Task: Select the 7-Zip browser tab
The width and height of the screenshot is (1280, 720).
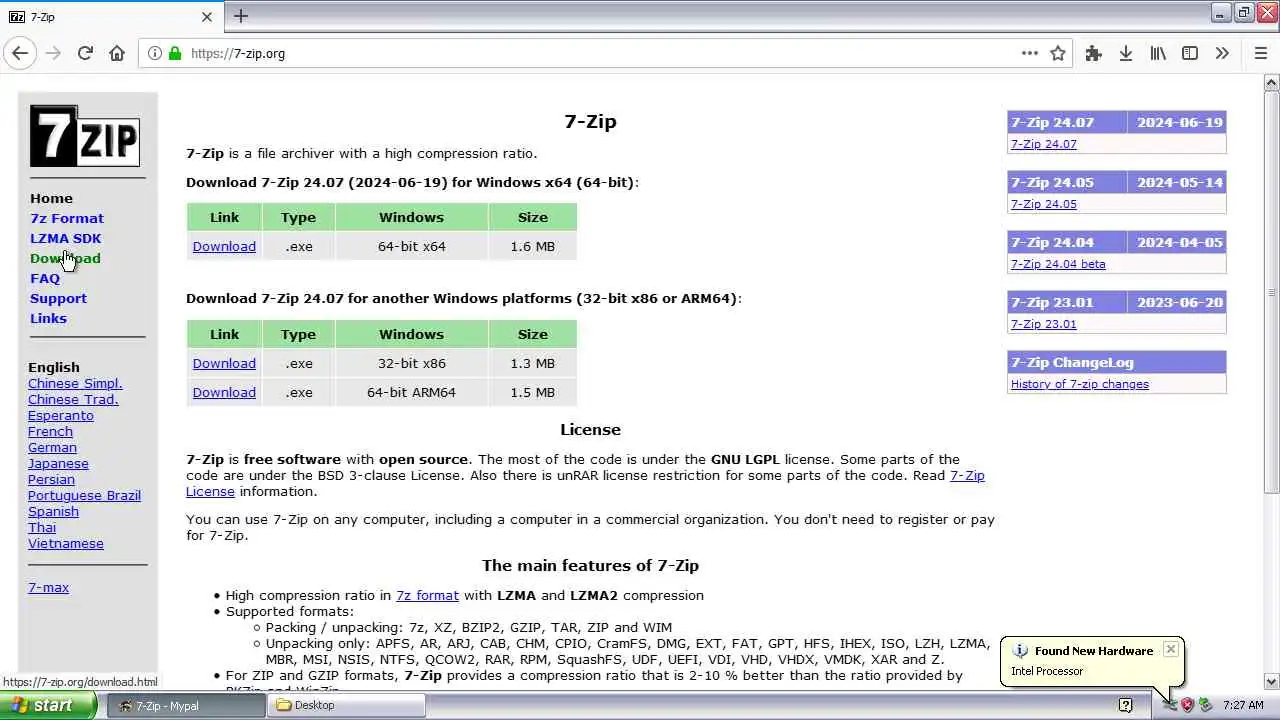Action: (112, 17)
